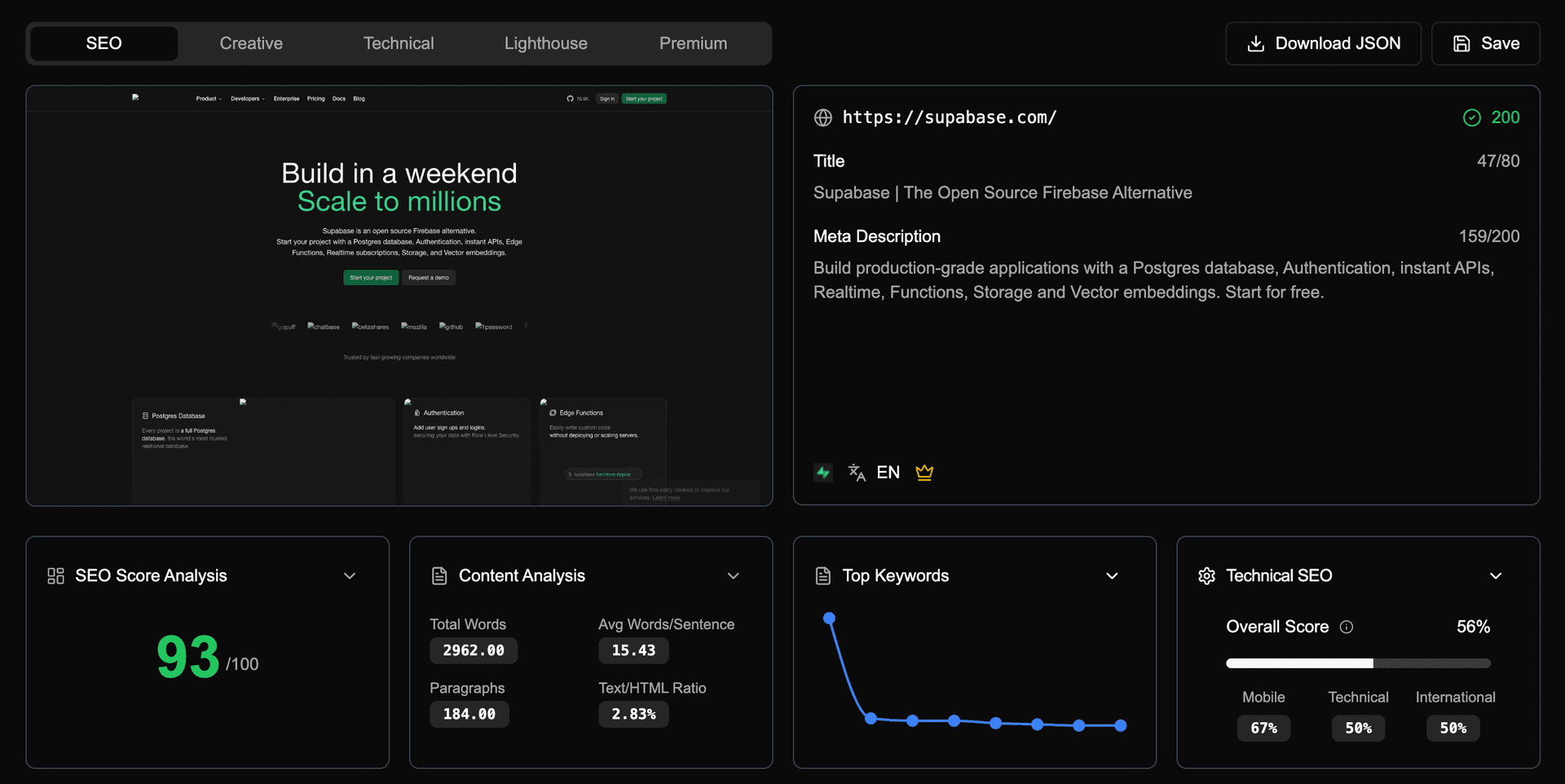The height and width of the screenshot is (784, 1565).
Task: Switch to the Lighthouse tab
Action: 545,43
